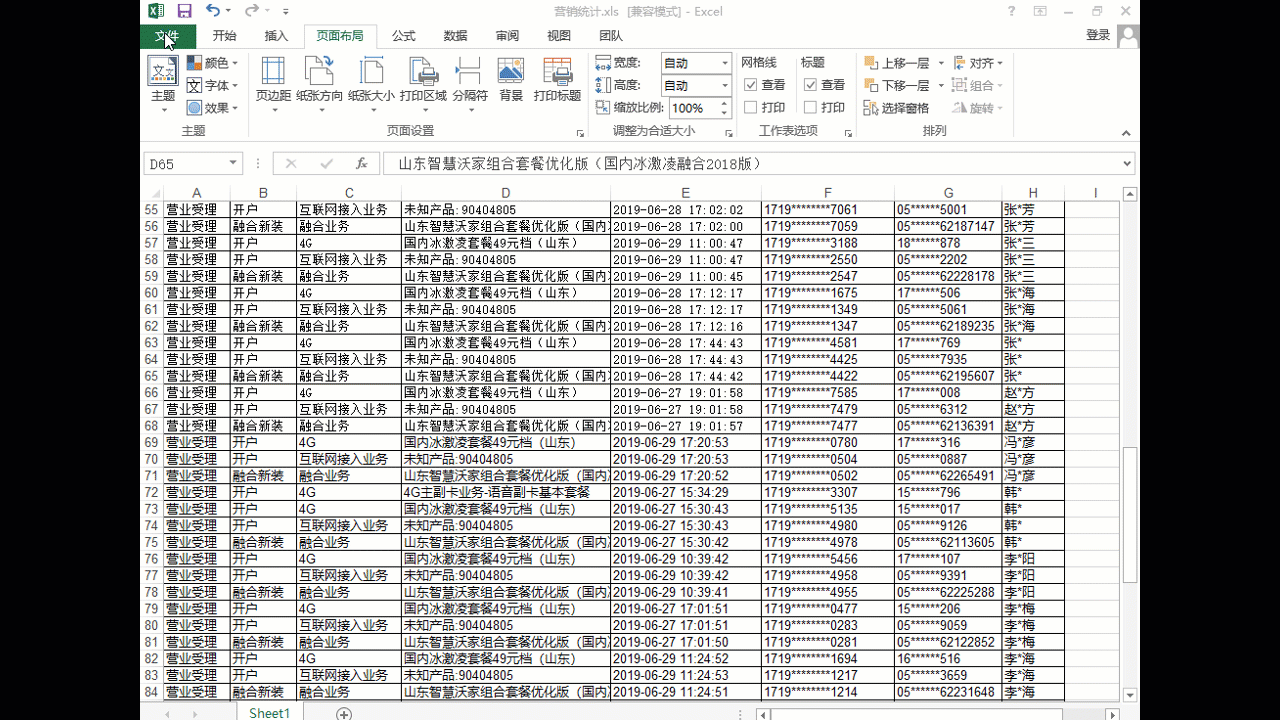Screen dimensions: 1280x720
Task: Expand the Name Box dropdown arrow
Action: click(234, 164)
